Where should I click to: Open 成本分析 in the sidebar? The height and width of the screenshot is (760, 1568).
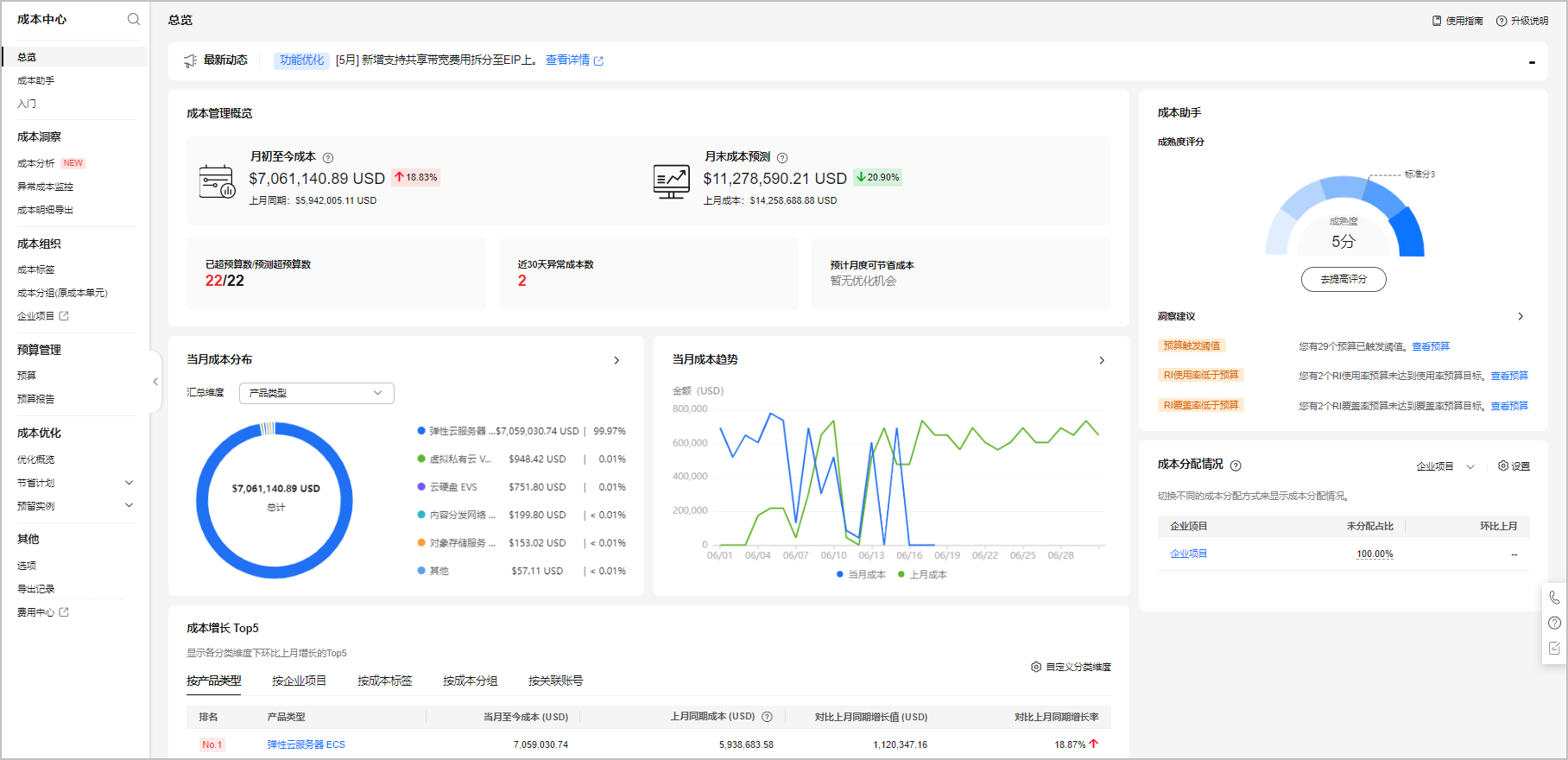pyautogui.click(x=36, y=163)
